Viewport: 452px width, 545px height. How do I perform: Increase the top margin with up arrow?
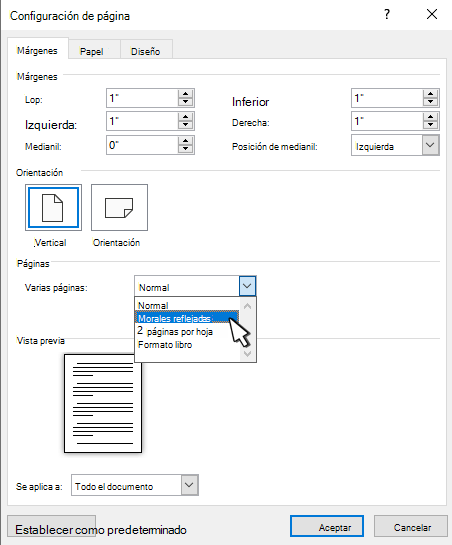point(186,94)
